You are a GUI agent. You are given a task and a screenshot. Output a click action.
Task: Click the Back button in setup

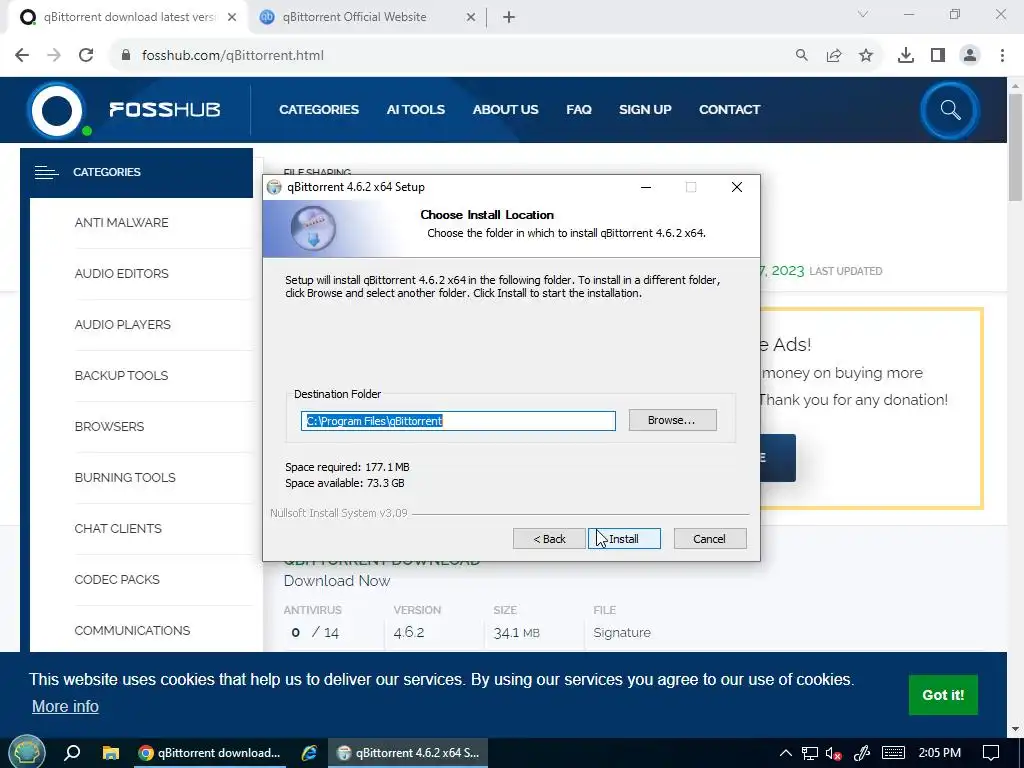tap(549, 539)
